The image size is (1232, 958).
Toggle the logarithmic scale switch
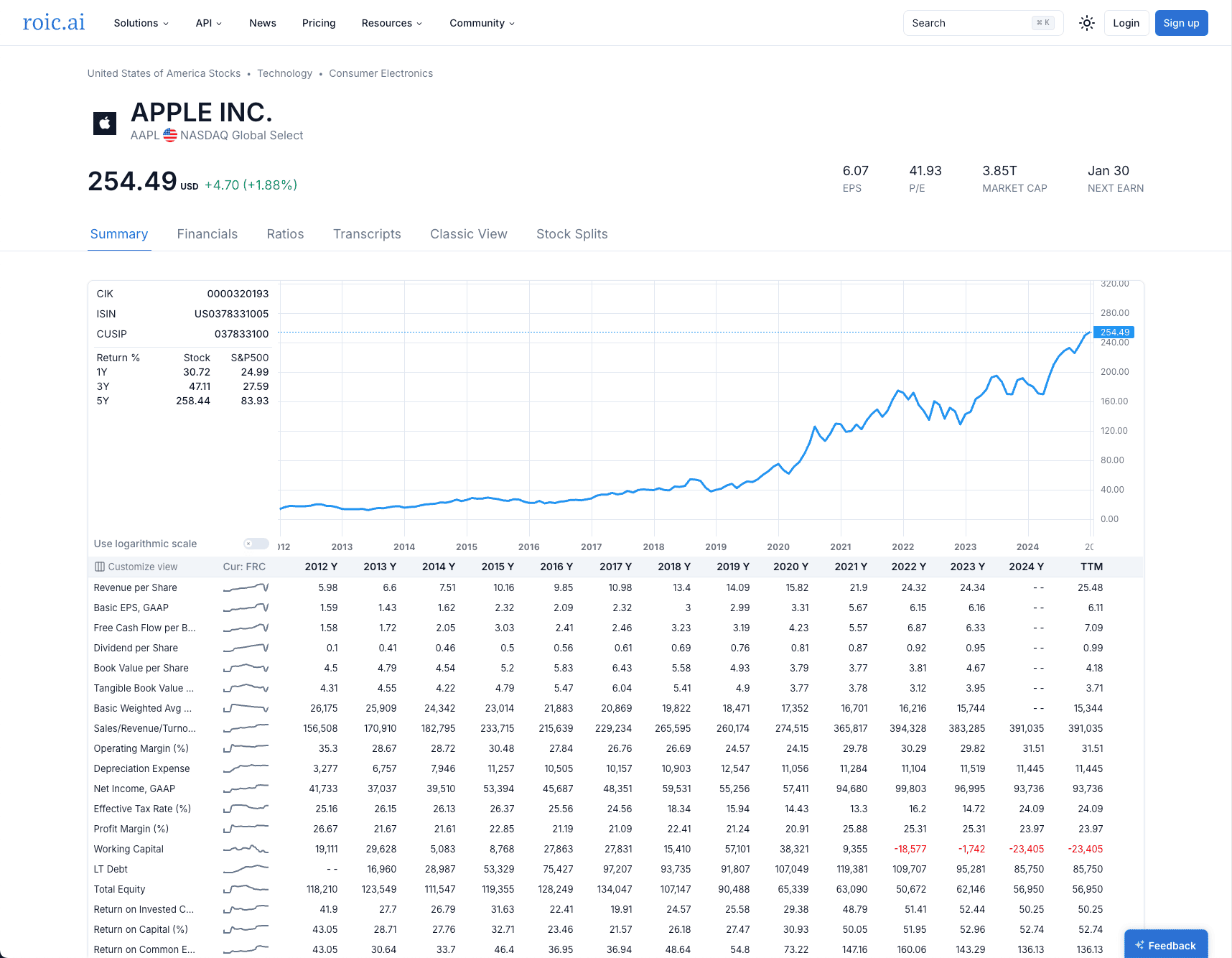click(x=256, y=544)
